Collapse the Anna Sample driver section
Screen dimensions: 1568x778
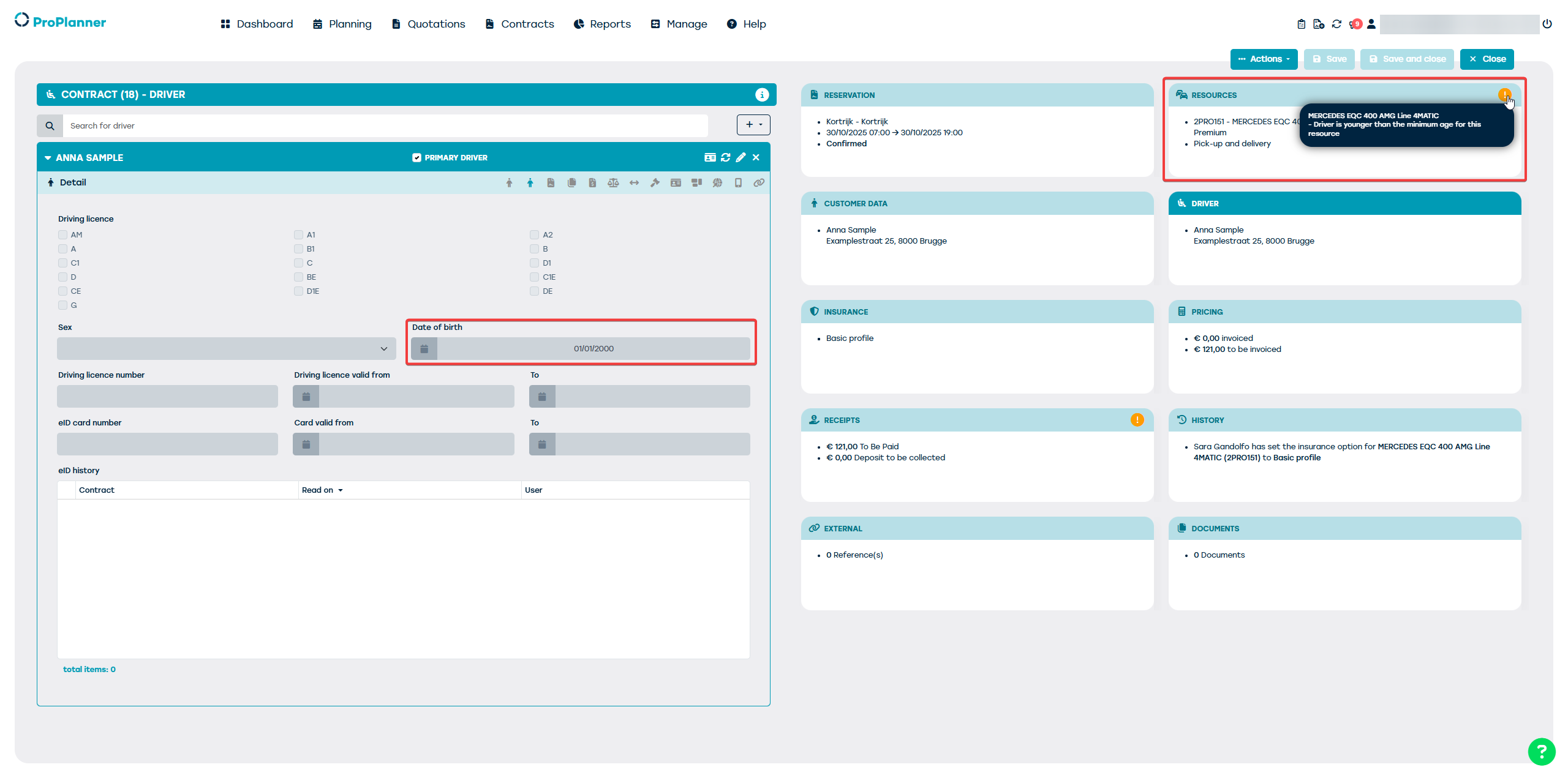tap(48, 157)
